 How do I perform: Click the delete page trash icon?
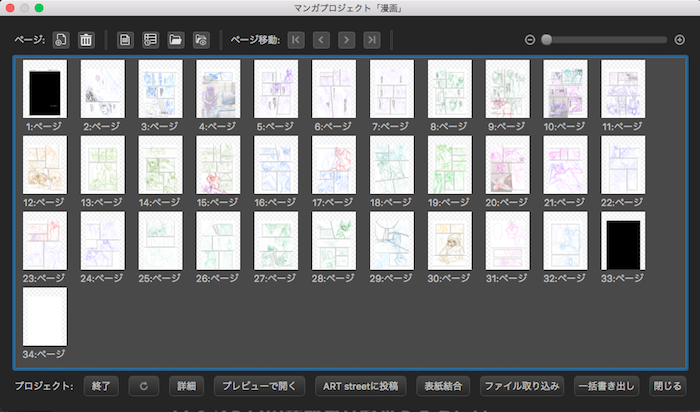point(86,40)
